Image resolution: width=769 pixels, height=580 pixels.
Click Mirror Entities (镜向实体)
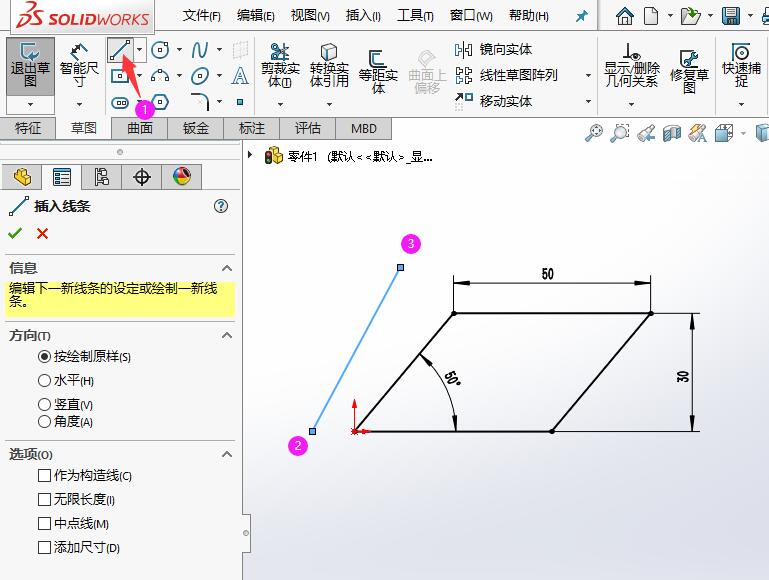point(493,50)
